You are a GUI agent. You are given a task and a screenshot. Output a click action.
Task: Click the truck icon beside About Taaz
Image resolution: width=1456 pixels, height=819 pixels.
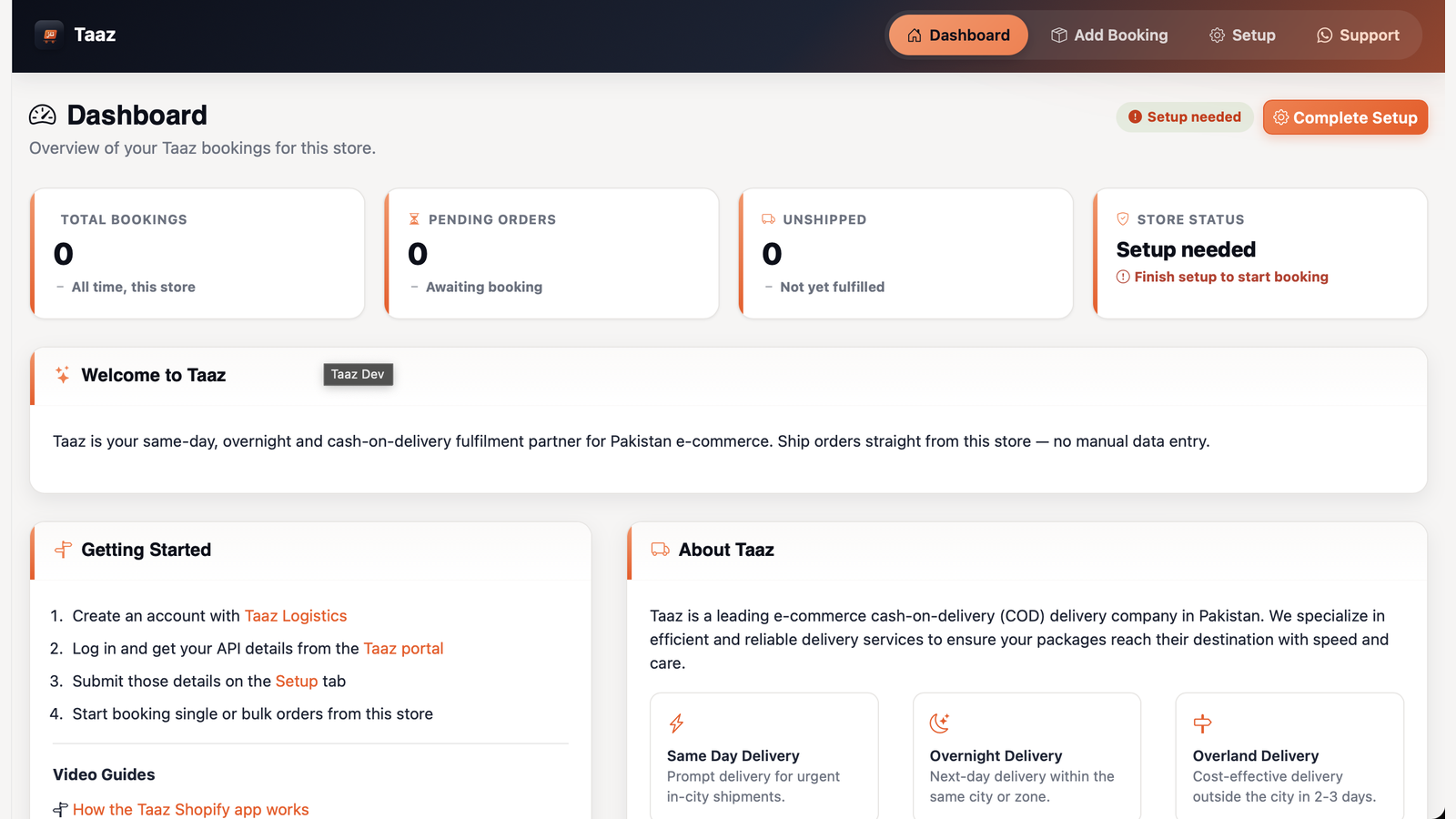[661, 550]
